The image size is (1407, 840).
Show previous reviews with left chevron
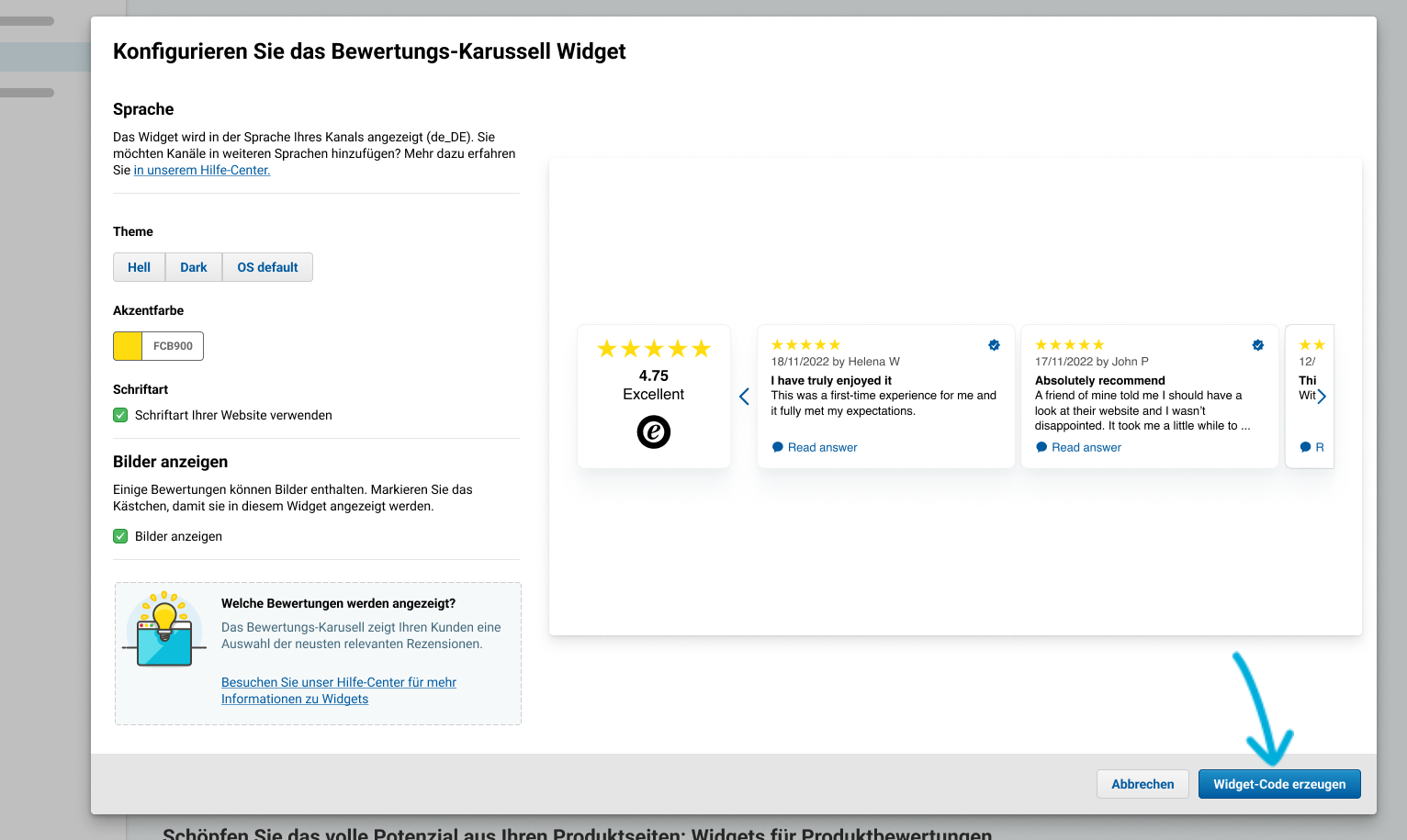pos(744,397)
